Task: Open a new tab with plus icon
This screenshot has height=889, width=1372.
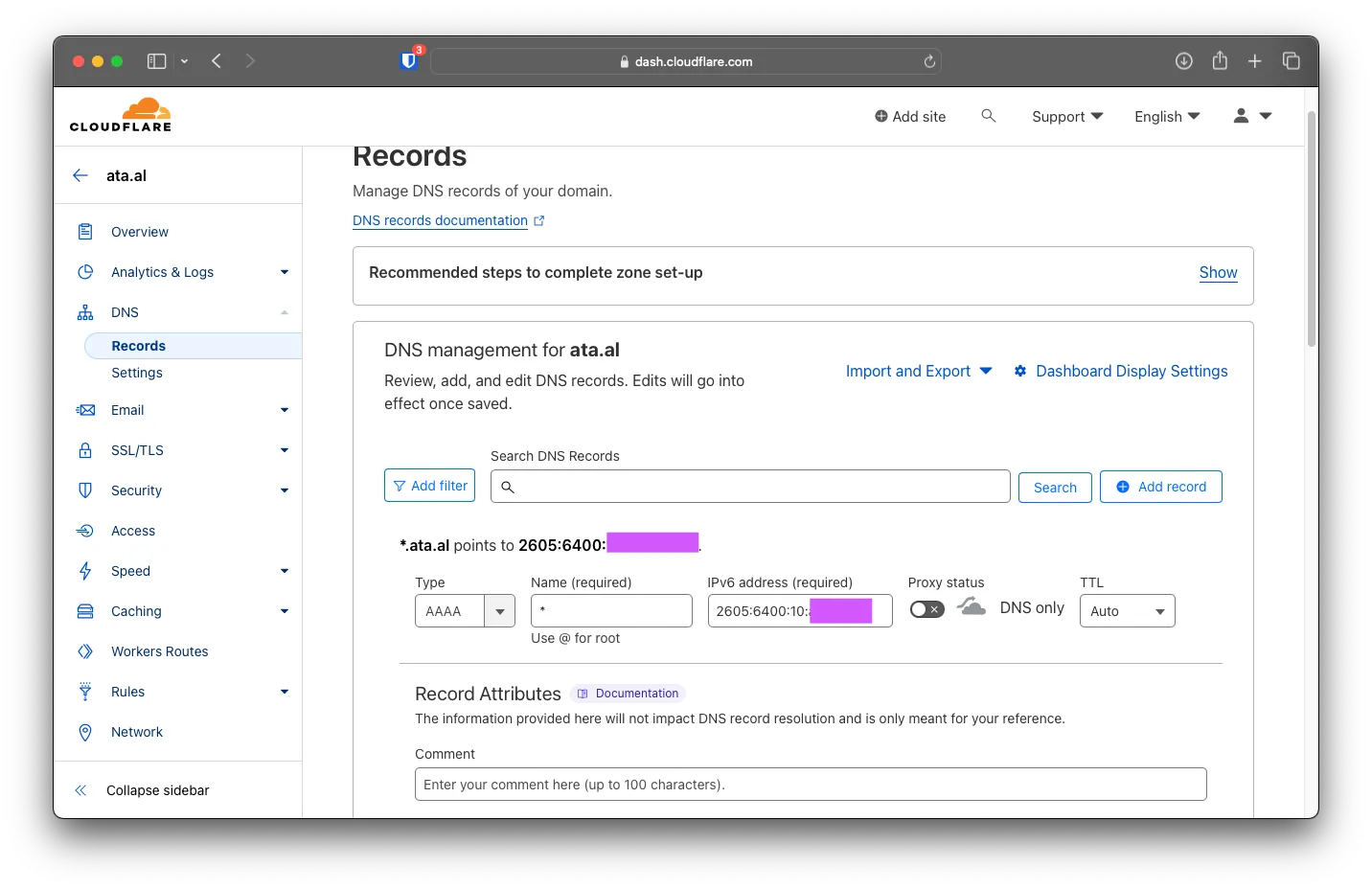Action: click(1254, 61)
